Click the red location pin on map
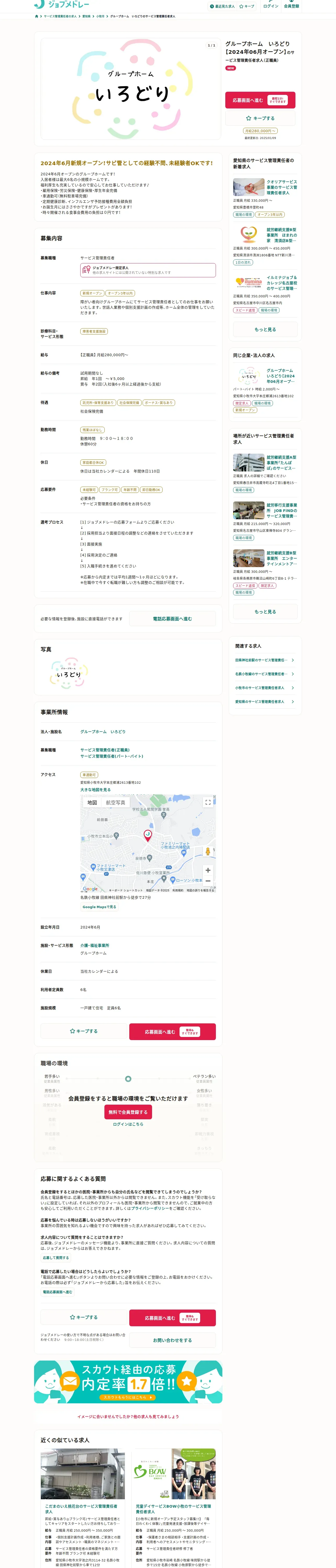336x1568 pixels. point(147,836)
